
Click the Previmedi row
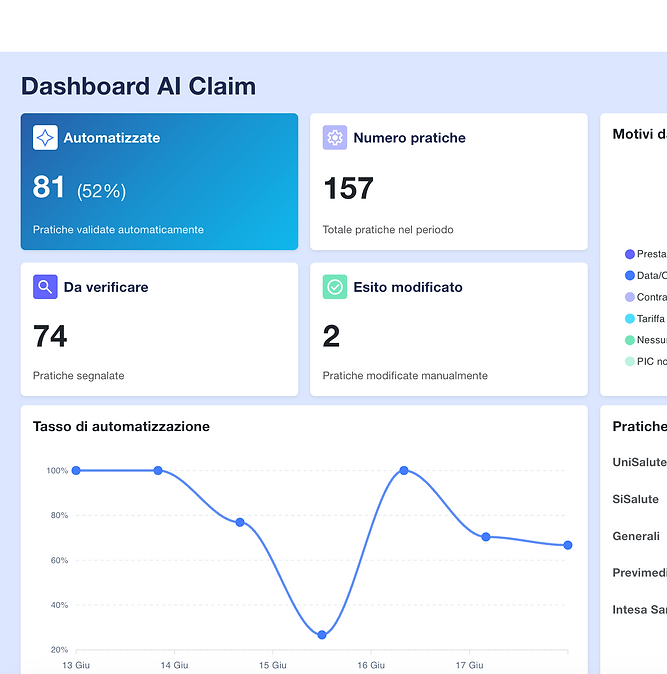639,573
